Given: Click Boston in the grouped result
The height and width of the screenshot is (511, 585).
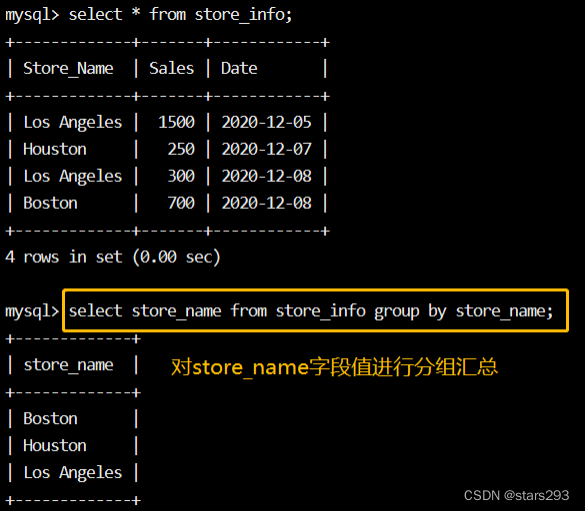Looking at the screenshot, I should 50,419.
